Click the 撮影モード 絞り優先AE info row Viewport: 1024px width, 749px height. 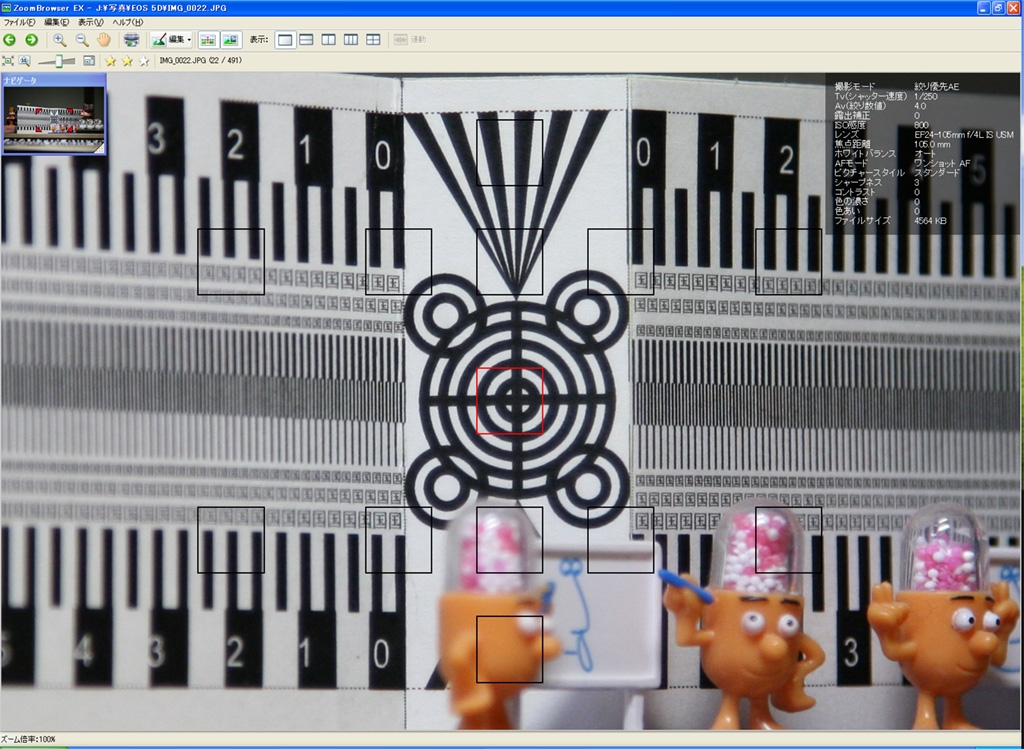click(897, 86)
